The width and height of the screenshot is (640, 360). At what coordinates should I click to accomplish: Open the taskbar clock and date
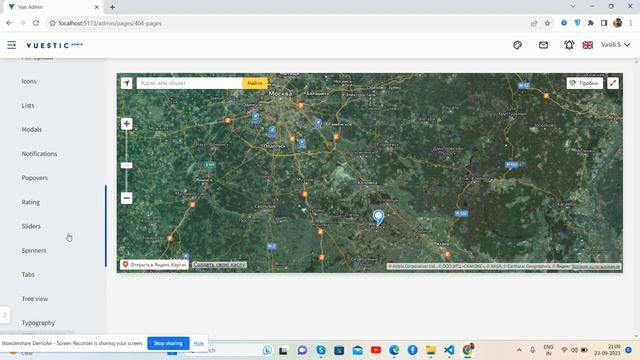click(x=608, y=350)
